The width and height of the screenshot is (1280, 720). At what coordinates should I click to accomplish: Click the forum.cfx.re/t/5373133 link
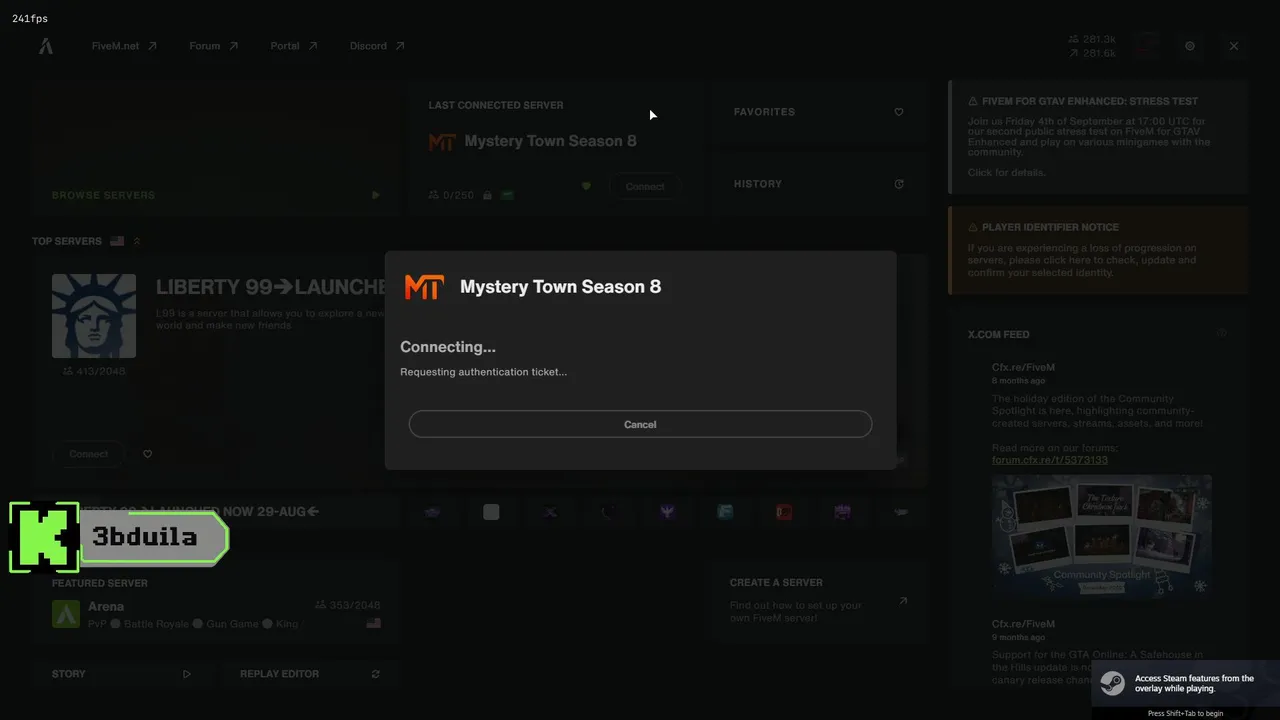[x=1050, y=460]
